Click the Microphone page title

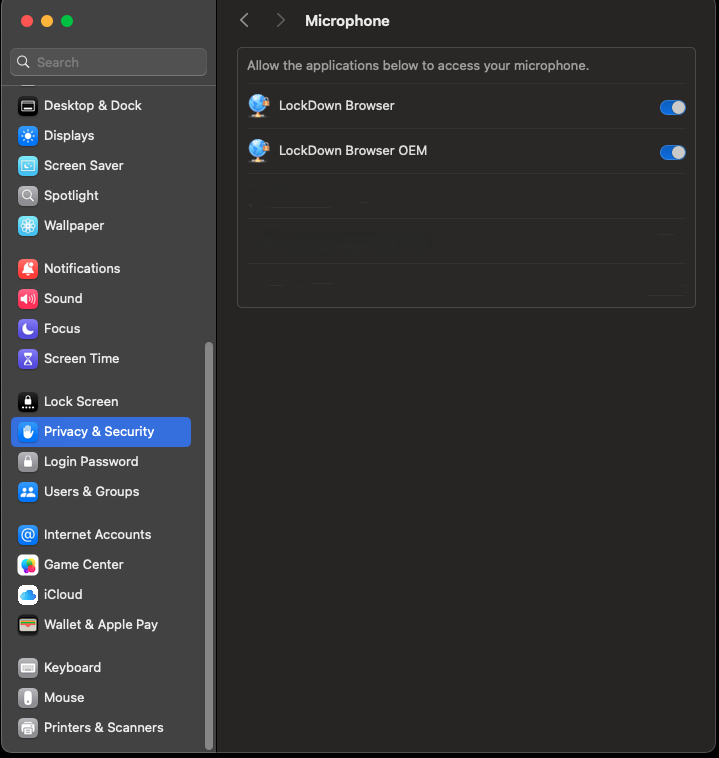[x=347, y=21]
